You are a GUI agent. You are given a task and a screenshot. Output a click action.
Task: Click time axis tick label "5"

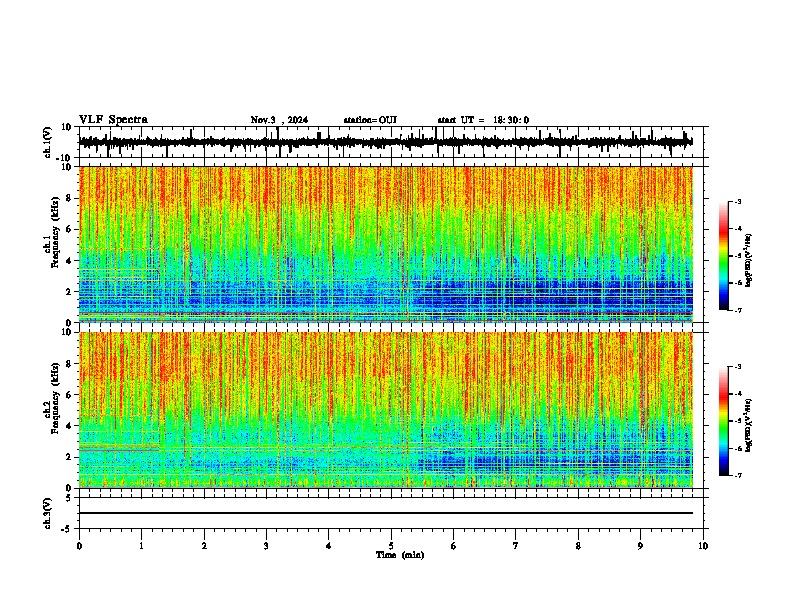pyautogui.click(x=391, y=546)
